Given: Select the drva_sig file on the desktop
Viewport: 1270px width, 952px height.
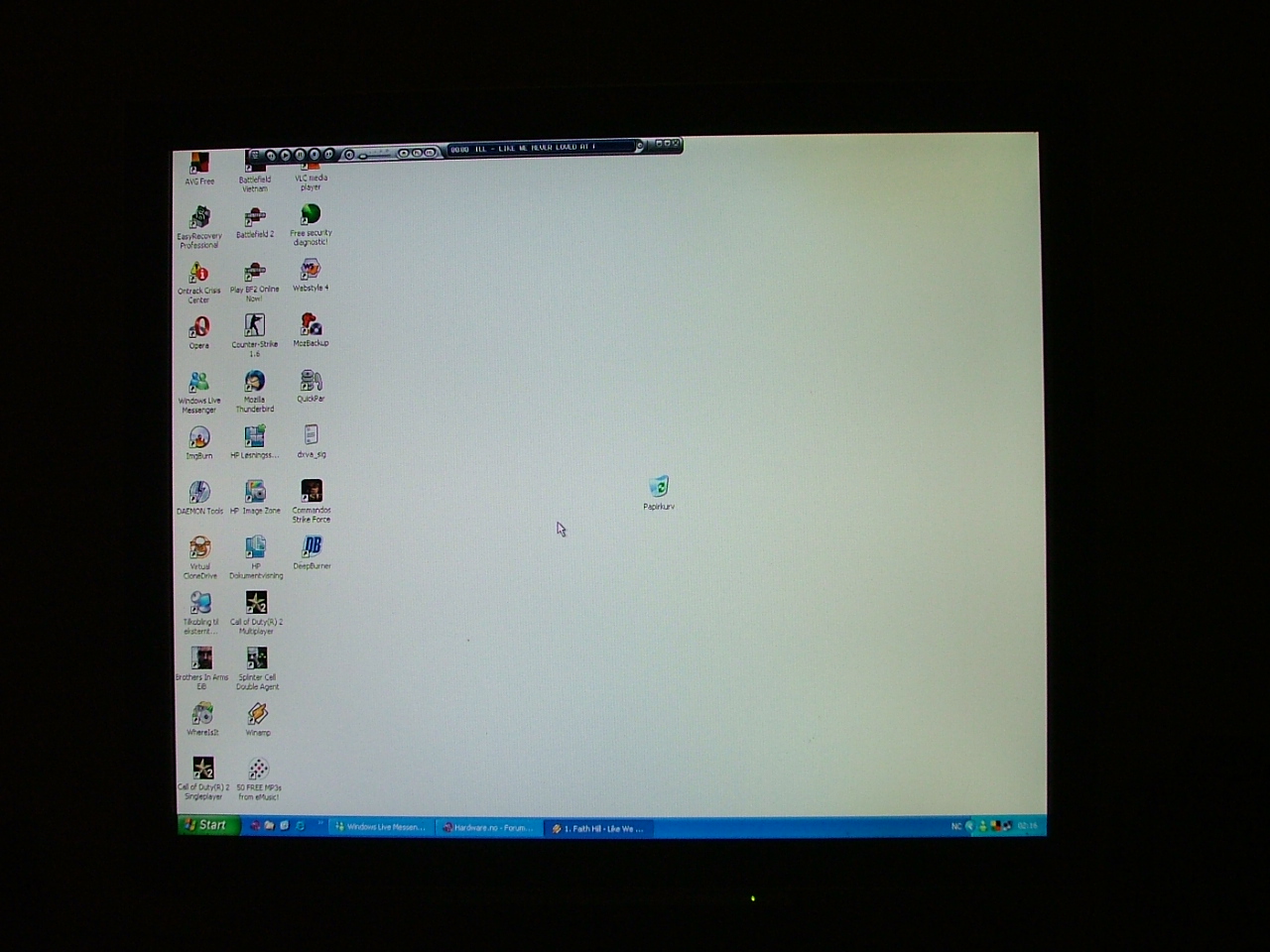Looking at the screenshot, I should click(x=312, y=442).
